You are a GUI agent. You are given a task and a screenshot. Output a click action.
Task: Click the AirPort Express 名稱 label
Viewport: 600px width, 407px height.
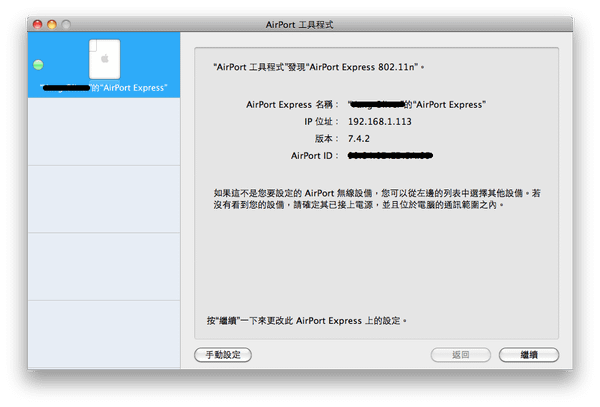(x=293, y=104)
